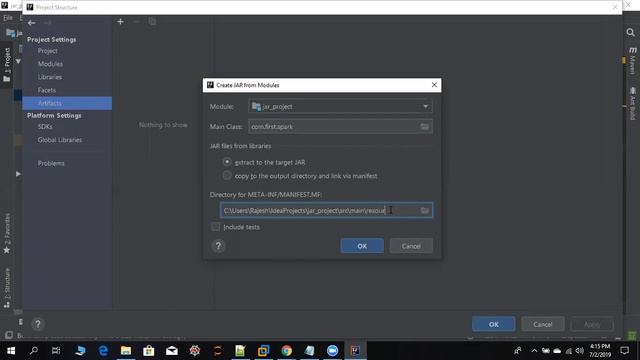Open Facets settings page
Screen dimensions: 640x360
point(47,90)
